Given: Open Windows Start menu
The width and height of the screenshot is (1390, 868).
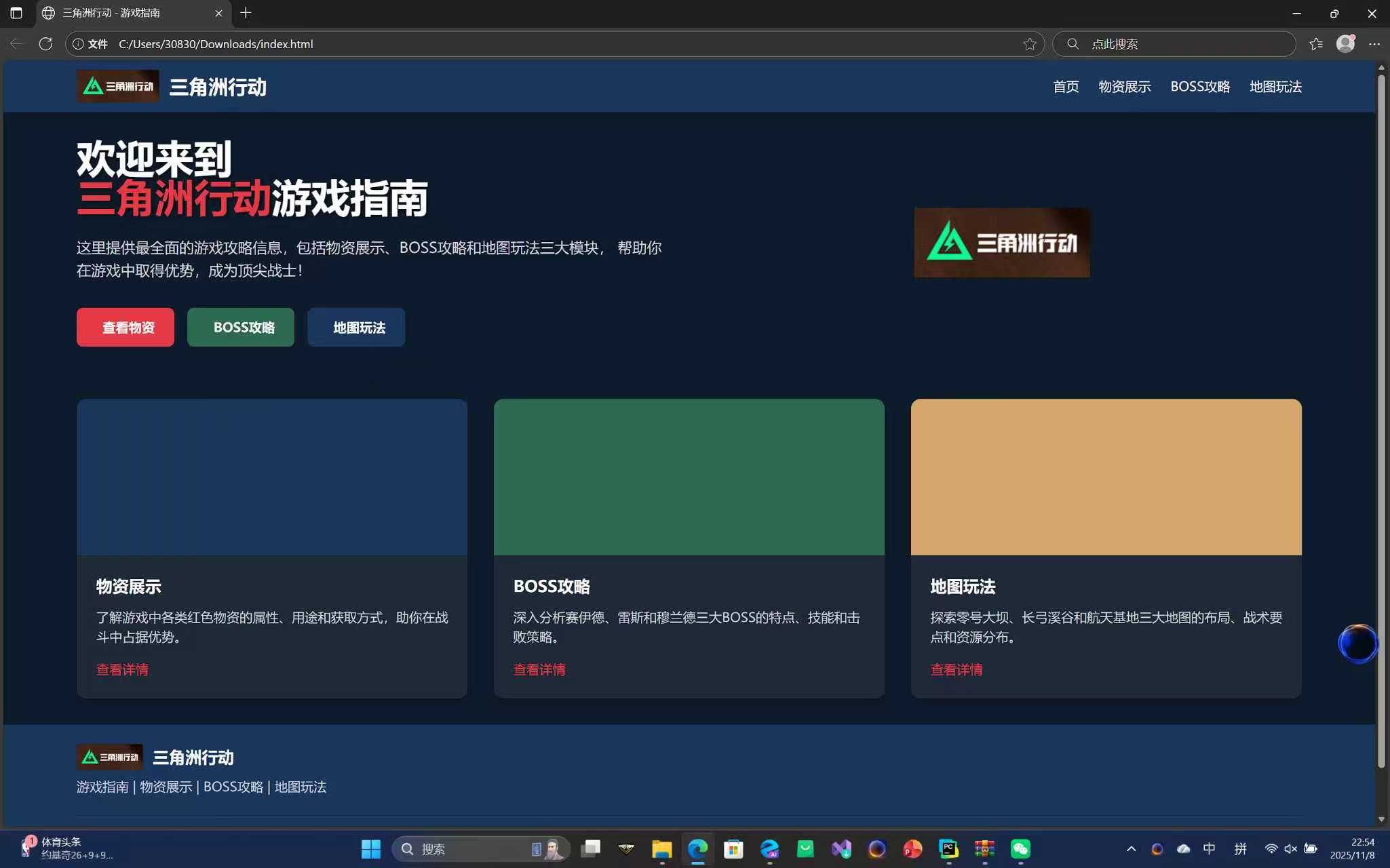Looking at the screenshot, I should tap(370, 848).
